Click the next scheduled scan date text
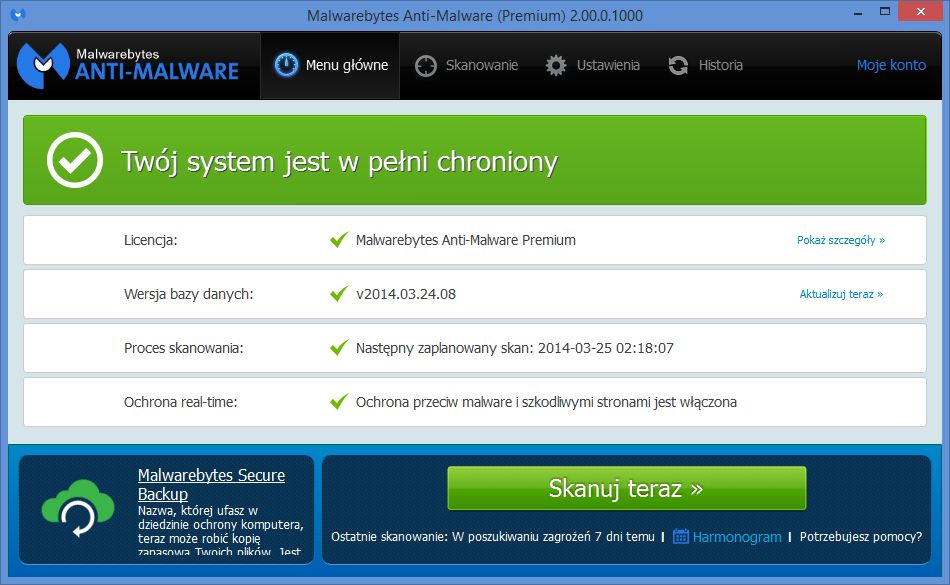 point(514,348)
